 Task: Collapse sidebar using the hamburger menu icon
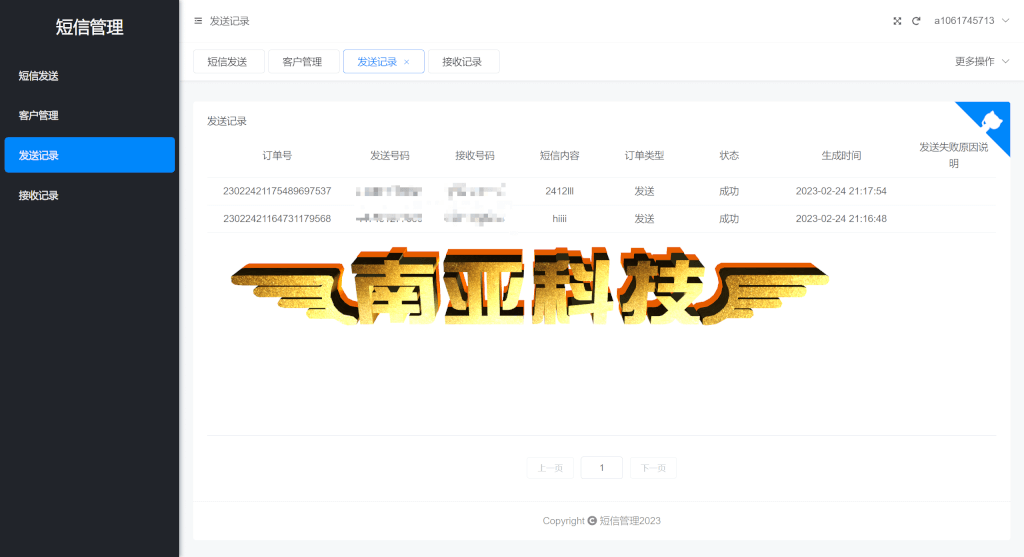point(198,21)
